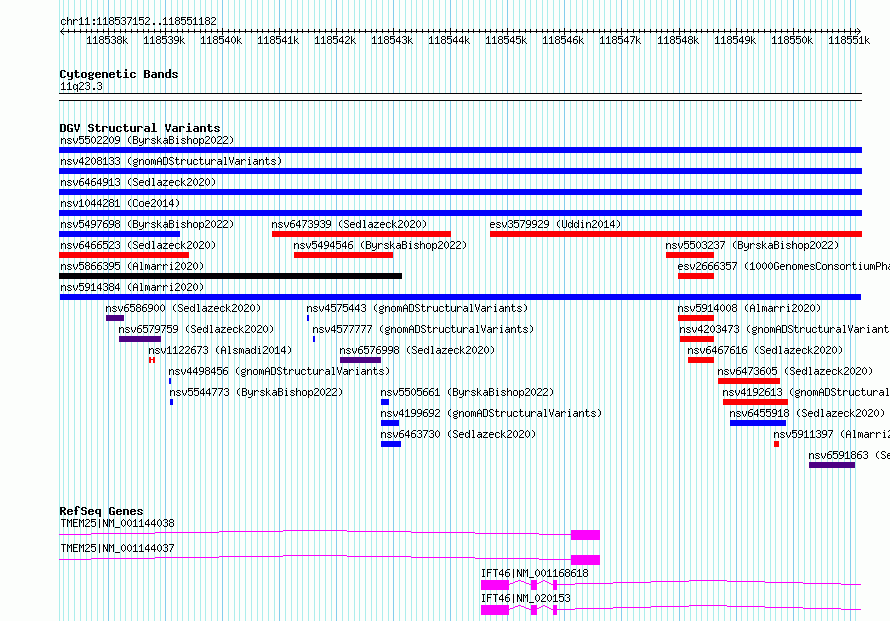Image resolution: width=890 pixels, height=621 pixels.
Task: Click the IFT46|NM_001168618 gene label
Action: click(535, 573)
